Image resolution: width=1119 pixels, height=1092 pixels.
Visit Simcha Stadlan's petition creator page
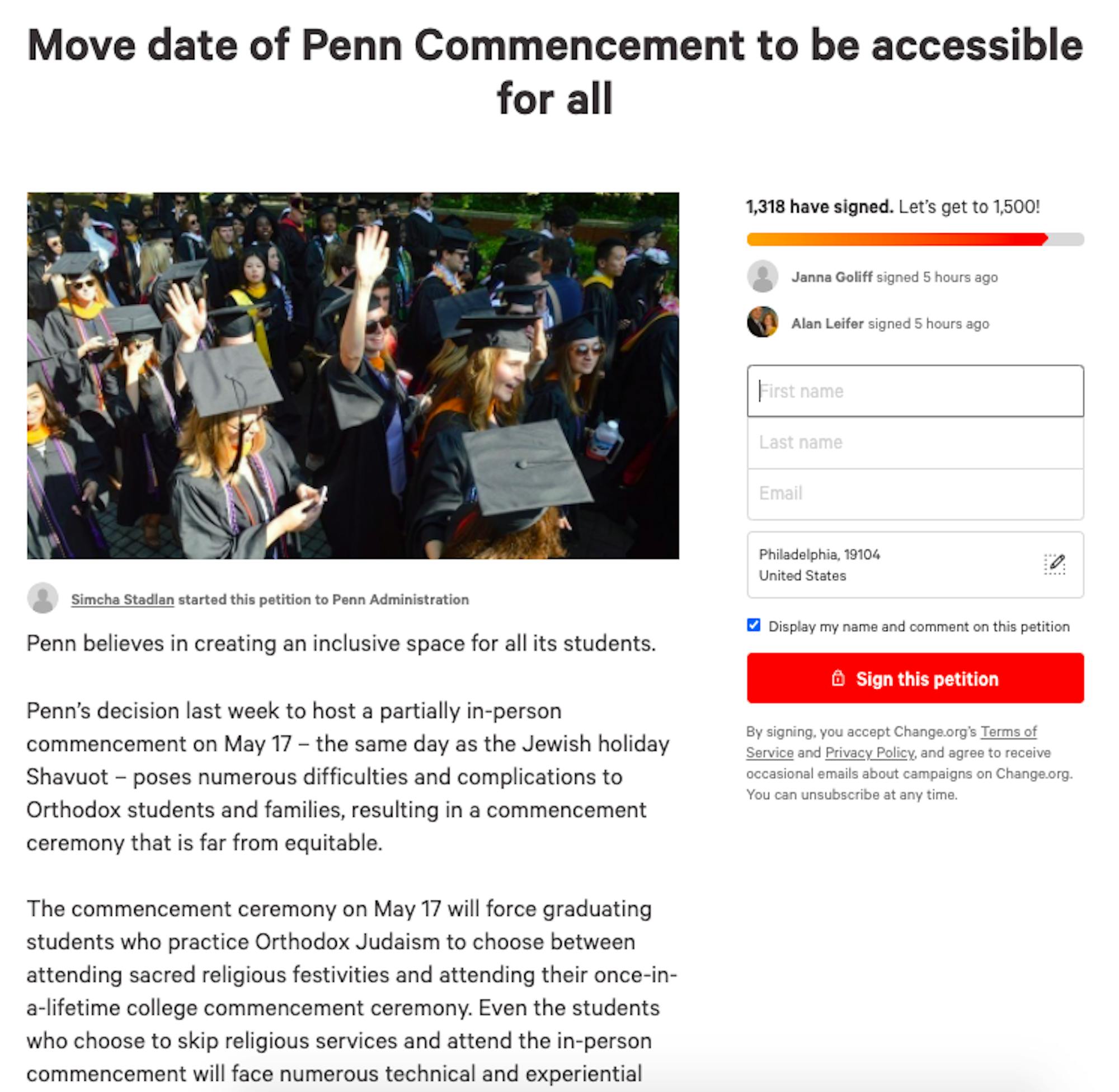click(x=122, y=599)
